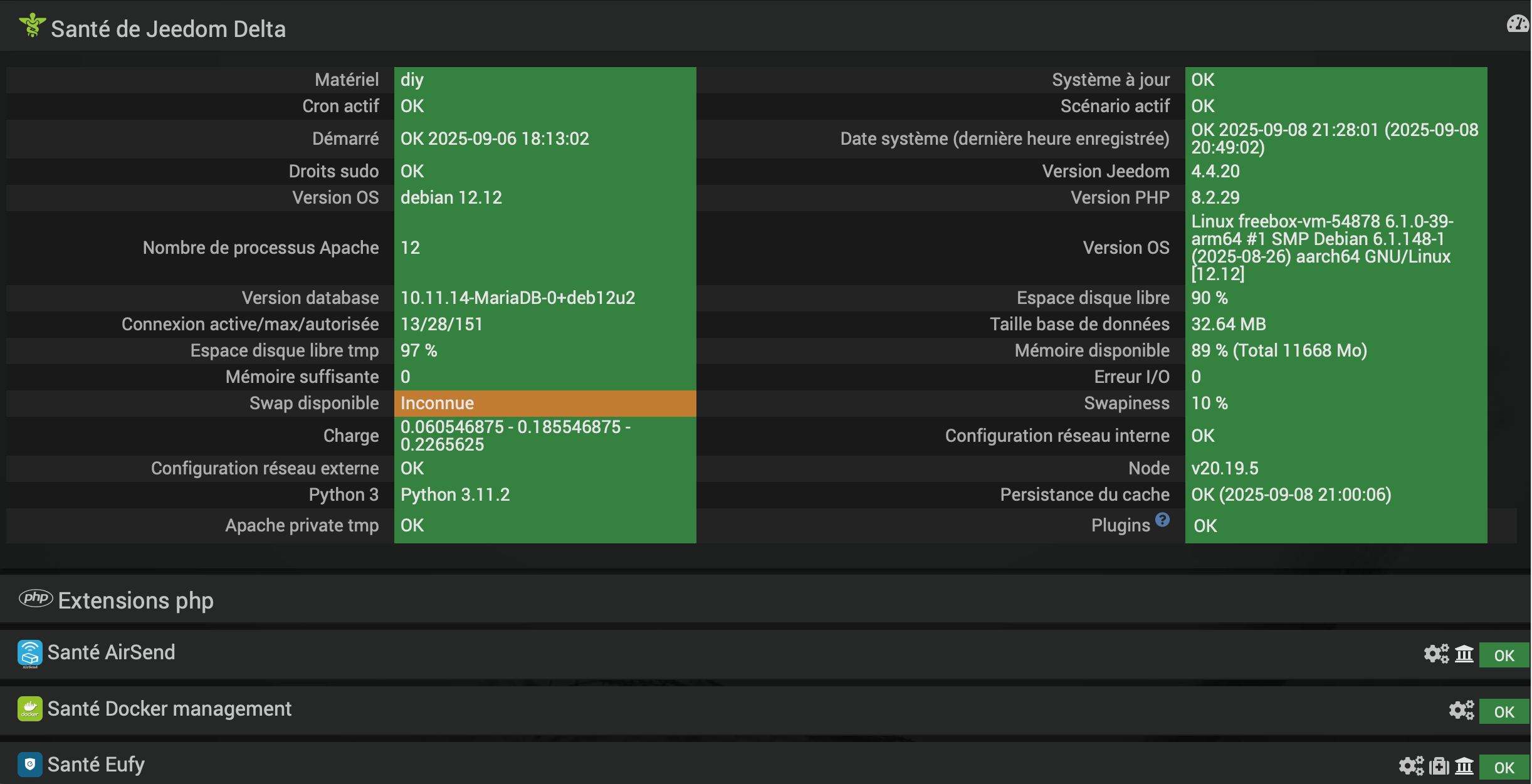The height and width of the screenshot is (784, 1532).
Task: Expand the Extensions php section
Action: 135,600
